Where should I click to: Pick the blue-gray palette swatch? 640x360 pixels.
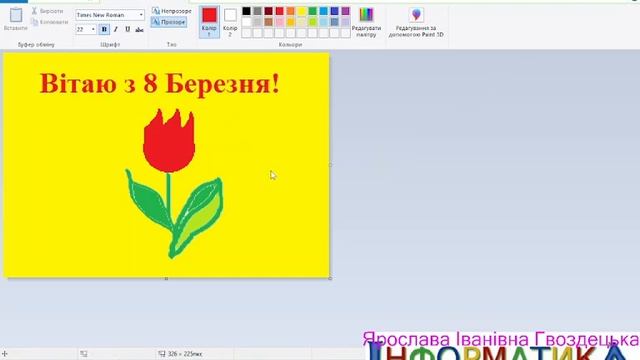click(335, 22)
